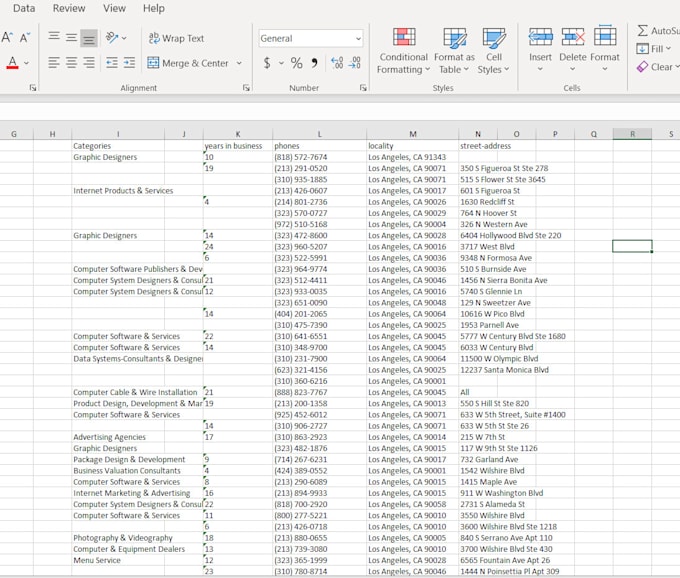
Task: Open Format as Table gallery
Action: 454,51
